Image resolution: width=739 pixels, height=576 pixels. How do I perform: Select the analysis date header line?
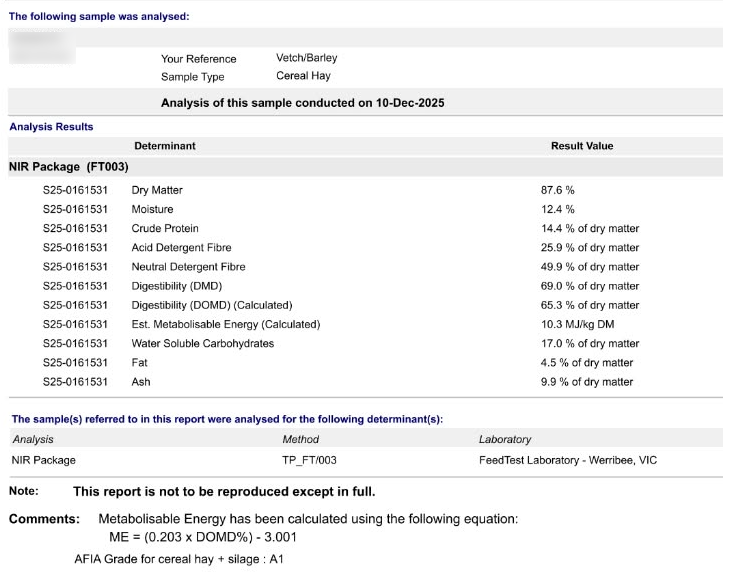click(302, 103)
